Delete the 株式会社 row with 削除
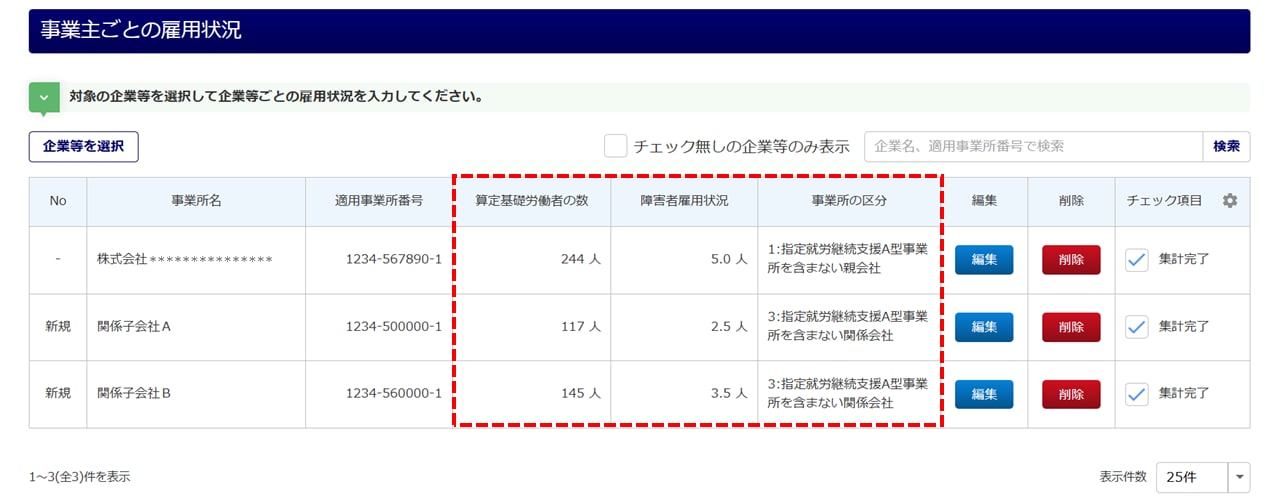 [x=1071, y=259]
